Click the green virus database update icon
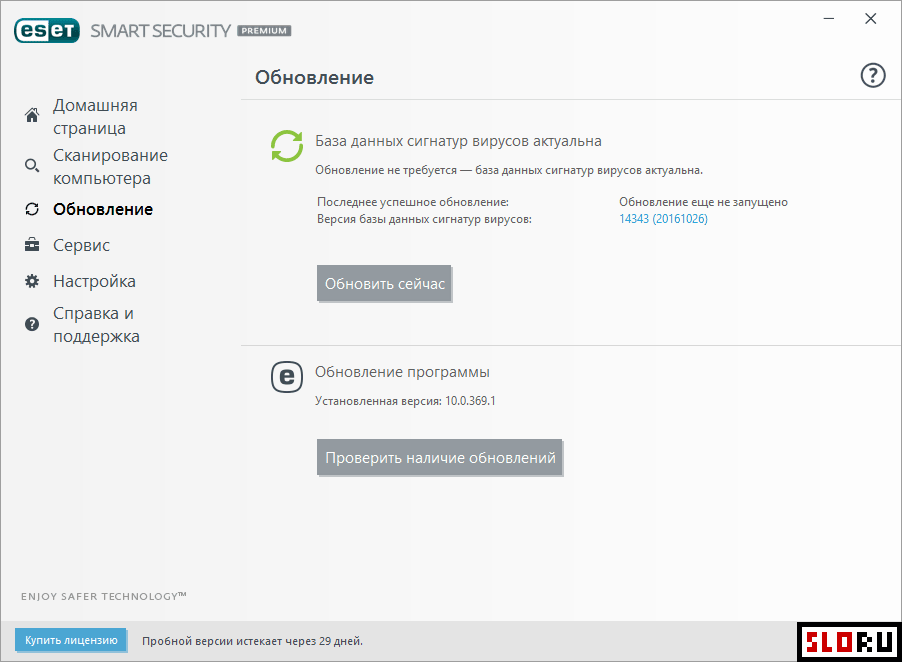 [287, 146]
